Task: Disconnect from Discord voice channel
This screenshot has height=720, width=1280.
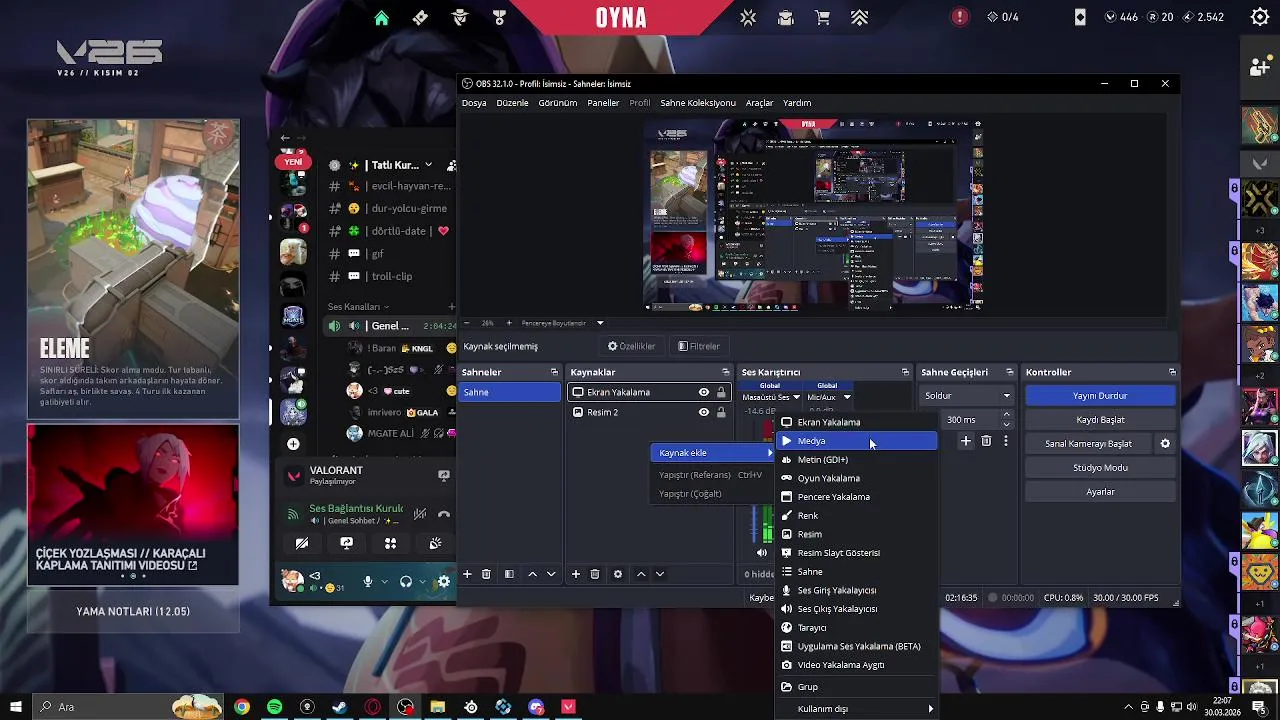Action: (444, 514)
